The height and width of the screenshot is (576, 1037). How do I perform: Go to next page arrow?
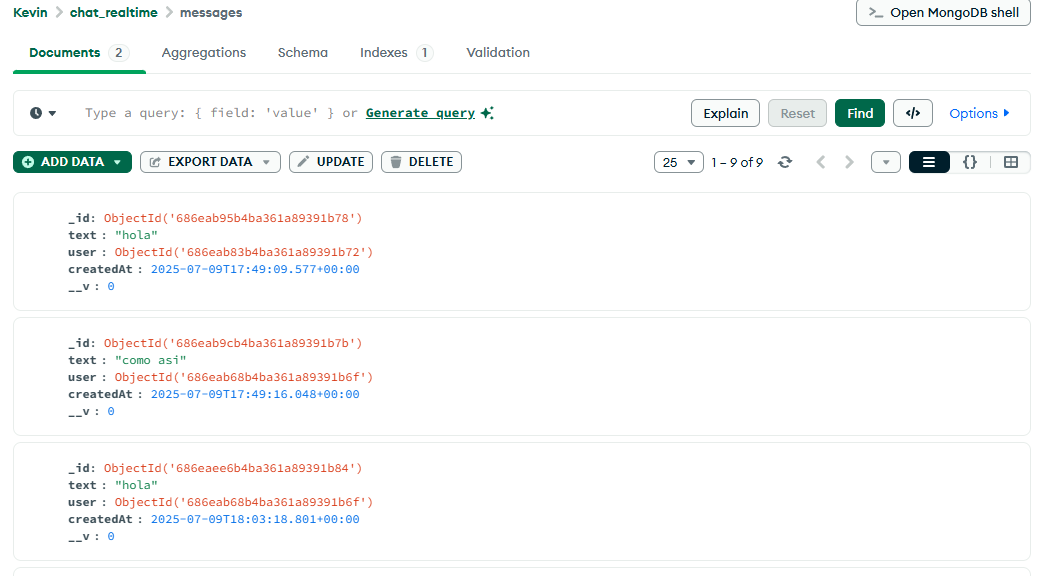pyautogui.click(x=849, y=162)
